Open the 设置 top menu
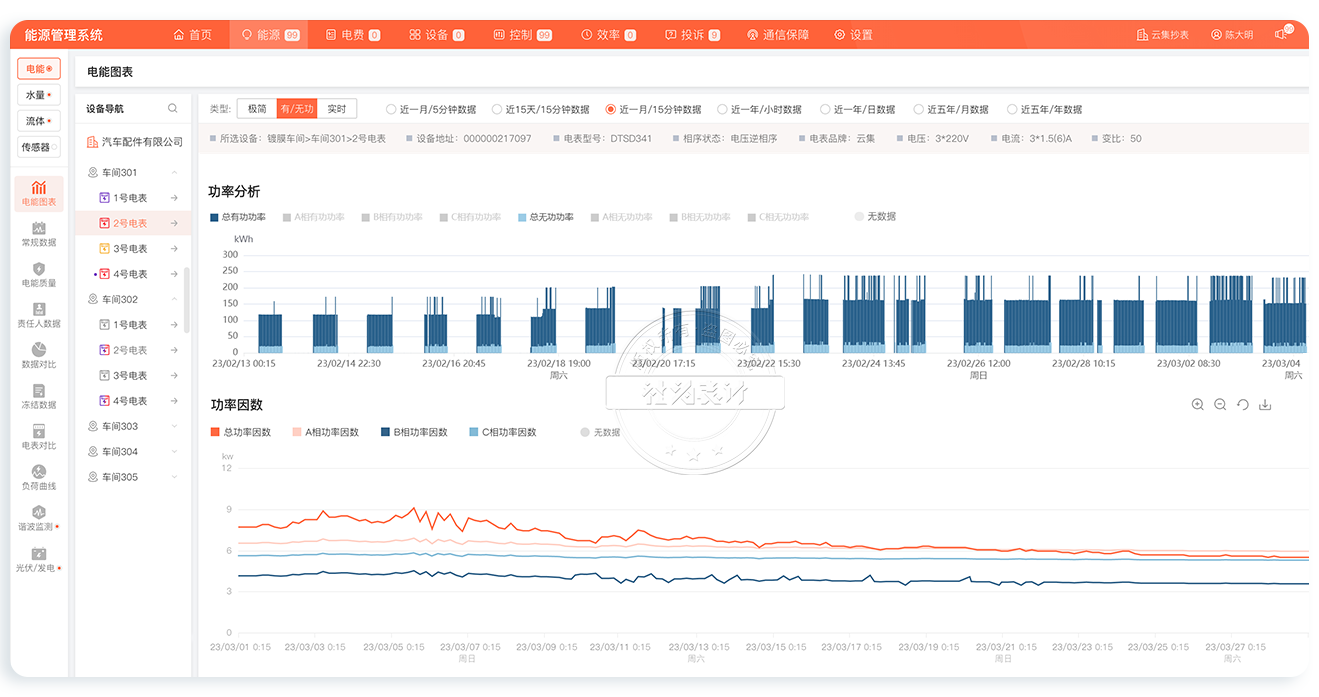 (853, 35)
